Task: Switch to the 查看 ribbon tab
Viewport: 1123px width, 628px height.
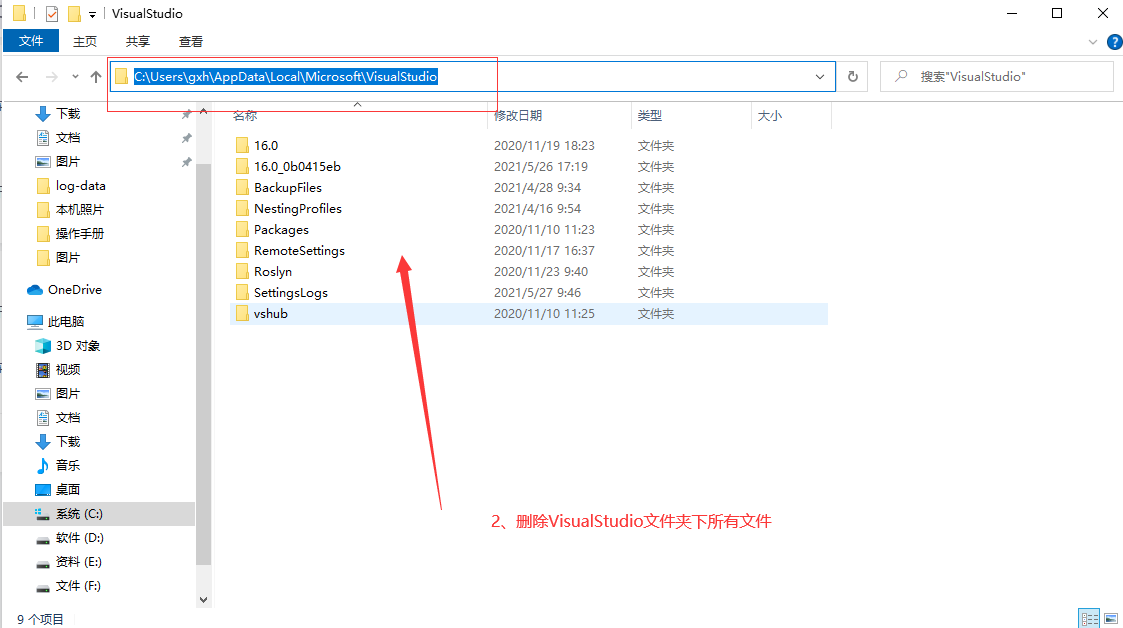Action: (191, 42)
